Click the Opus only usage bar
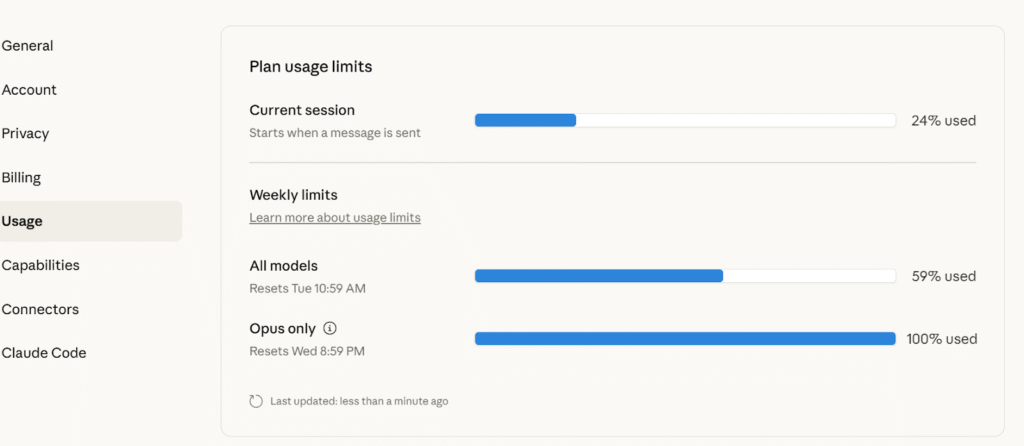This screenshot has width=1024, height=446. (685, 339)
